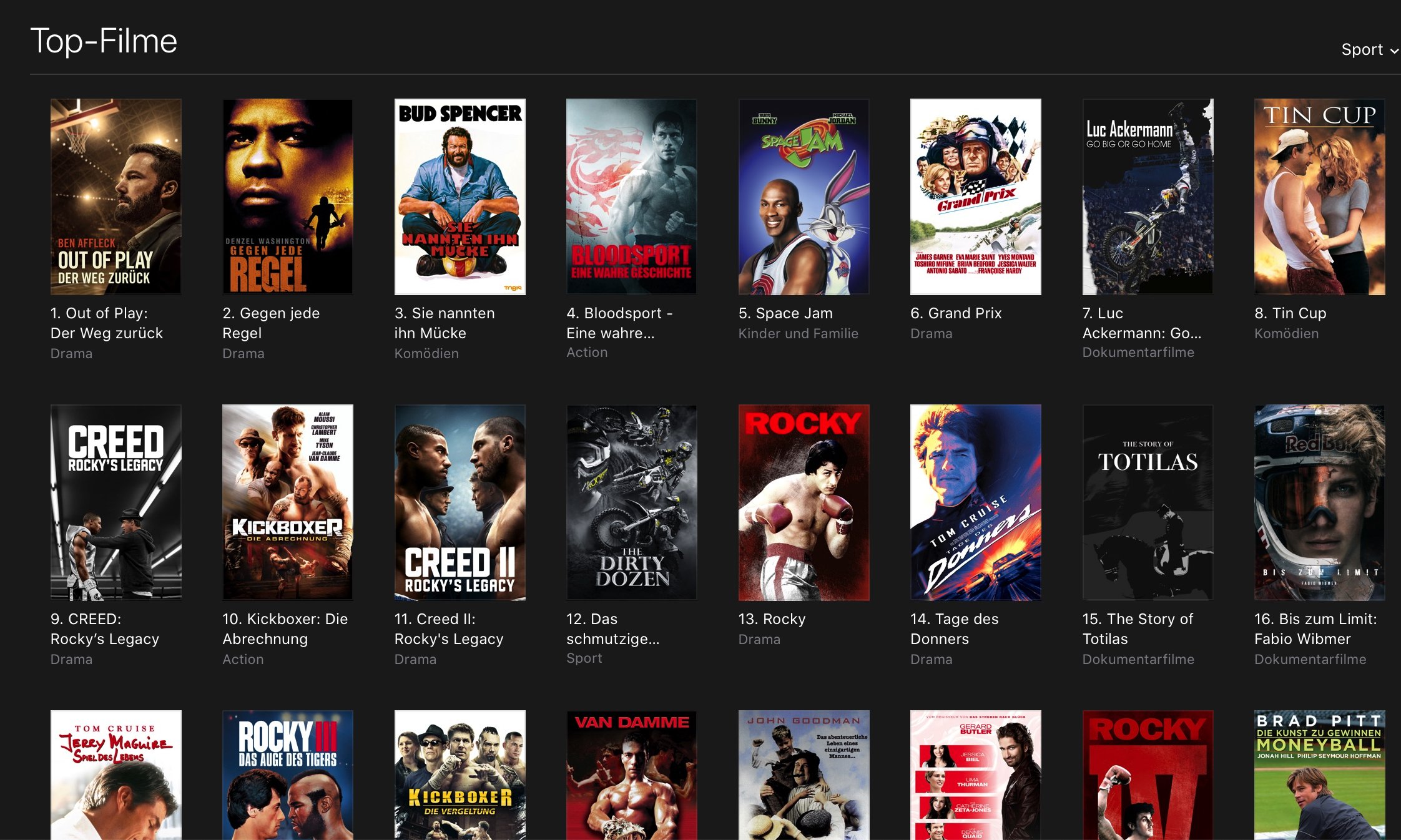Click title '5. Space Jam'

(785, 313)
